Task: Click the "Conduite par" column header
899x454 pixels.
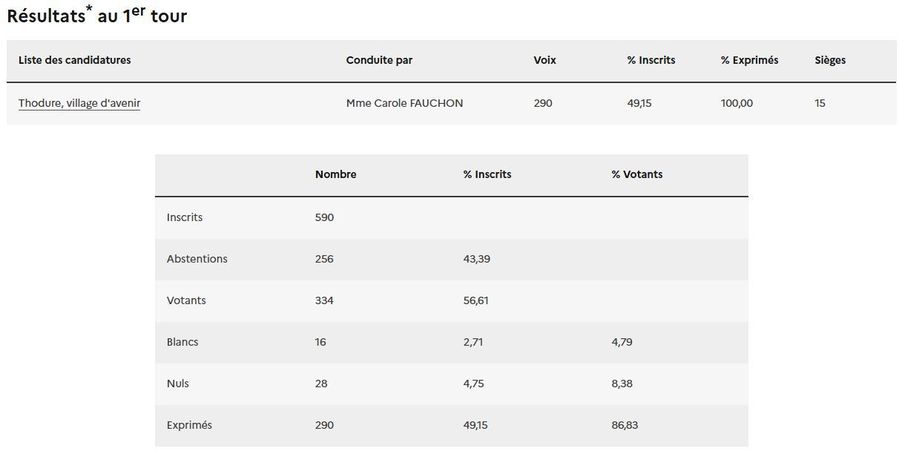Action: [379, 60]
